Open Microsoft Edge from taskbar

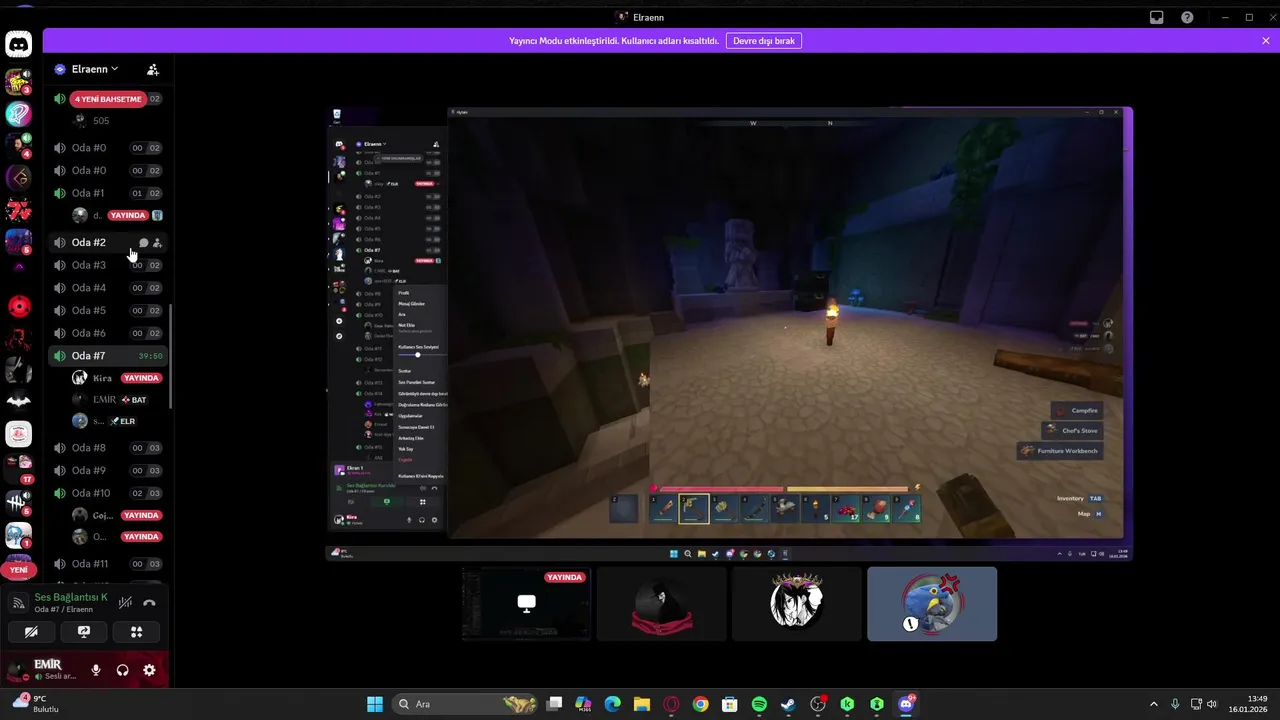click(613, 704)
